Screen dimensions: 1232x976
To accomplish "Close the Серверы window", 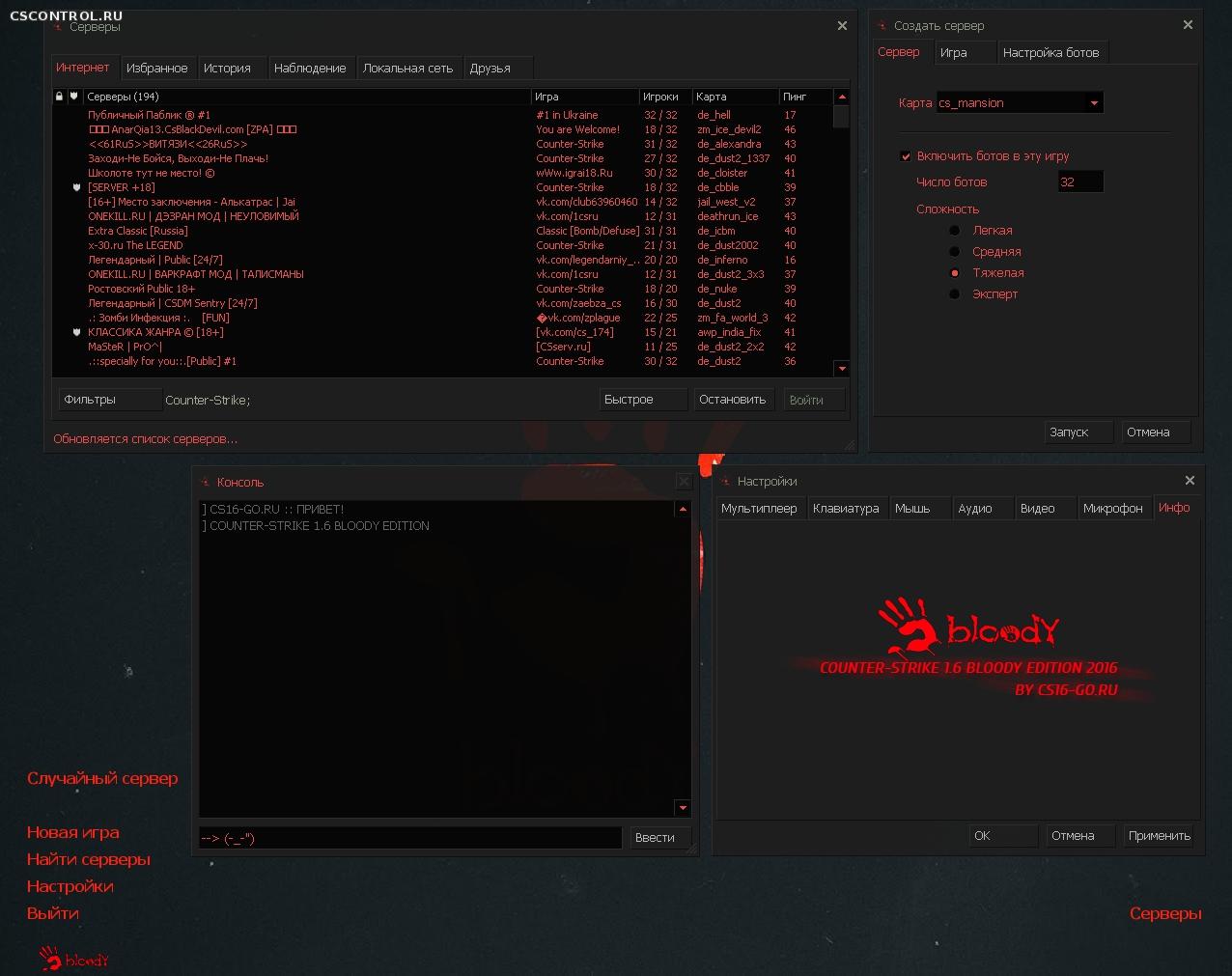I will 842,26.
